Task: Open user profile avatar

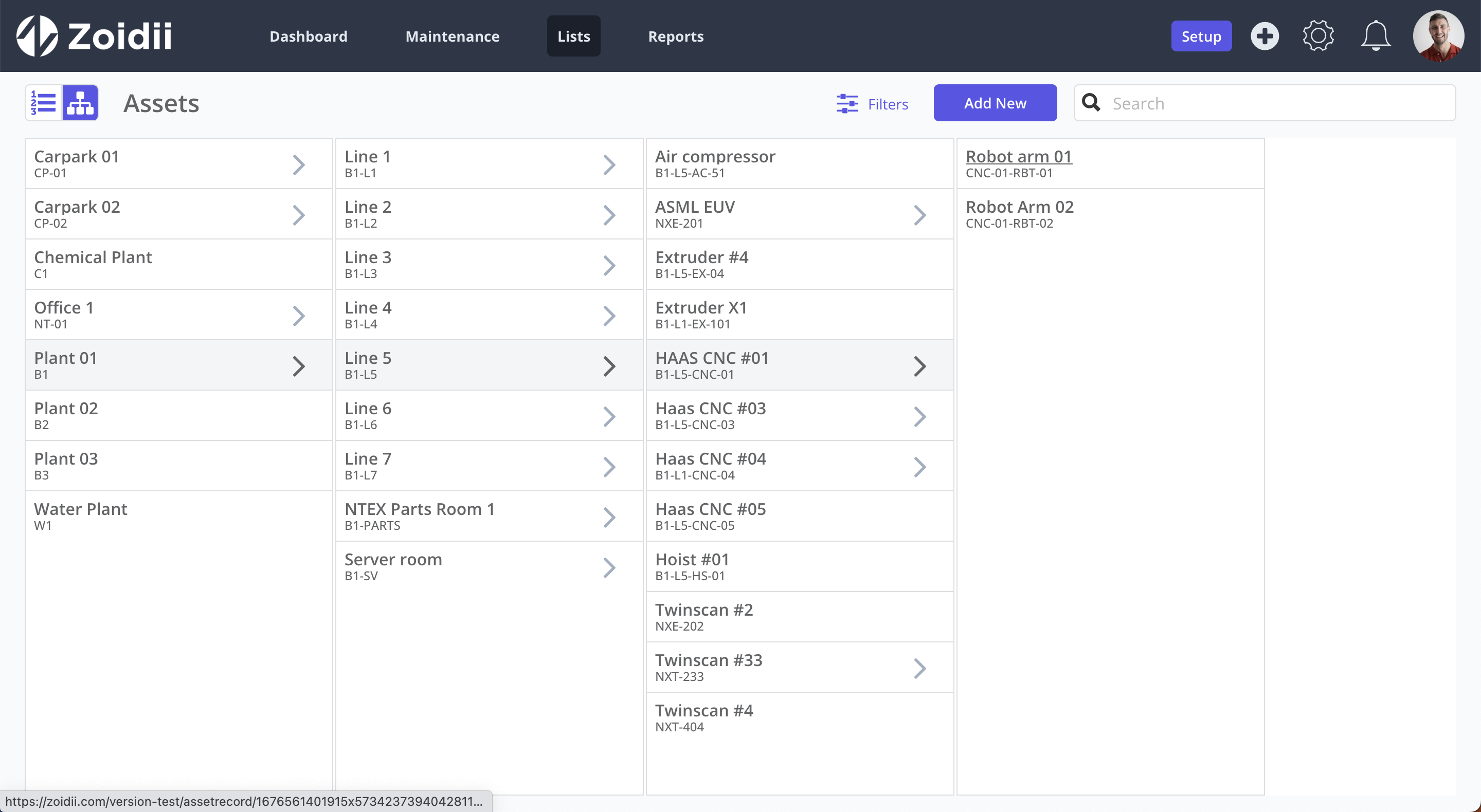Action: [1438, 36]
